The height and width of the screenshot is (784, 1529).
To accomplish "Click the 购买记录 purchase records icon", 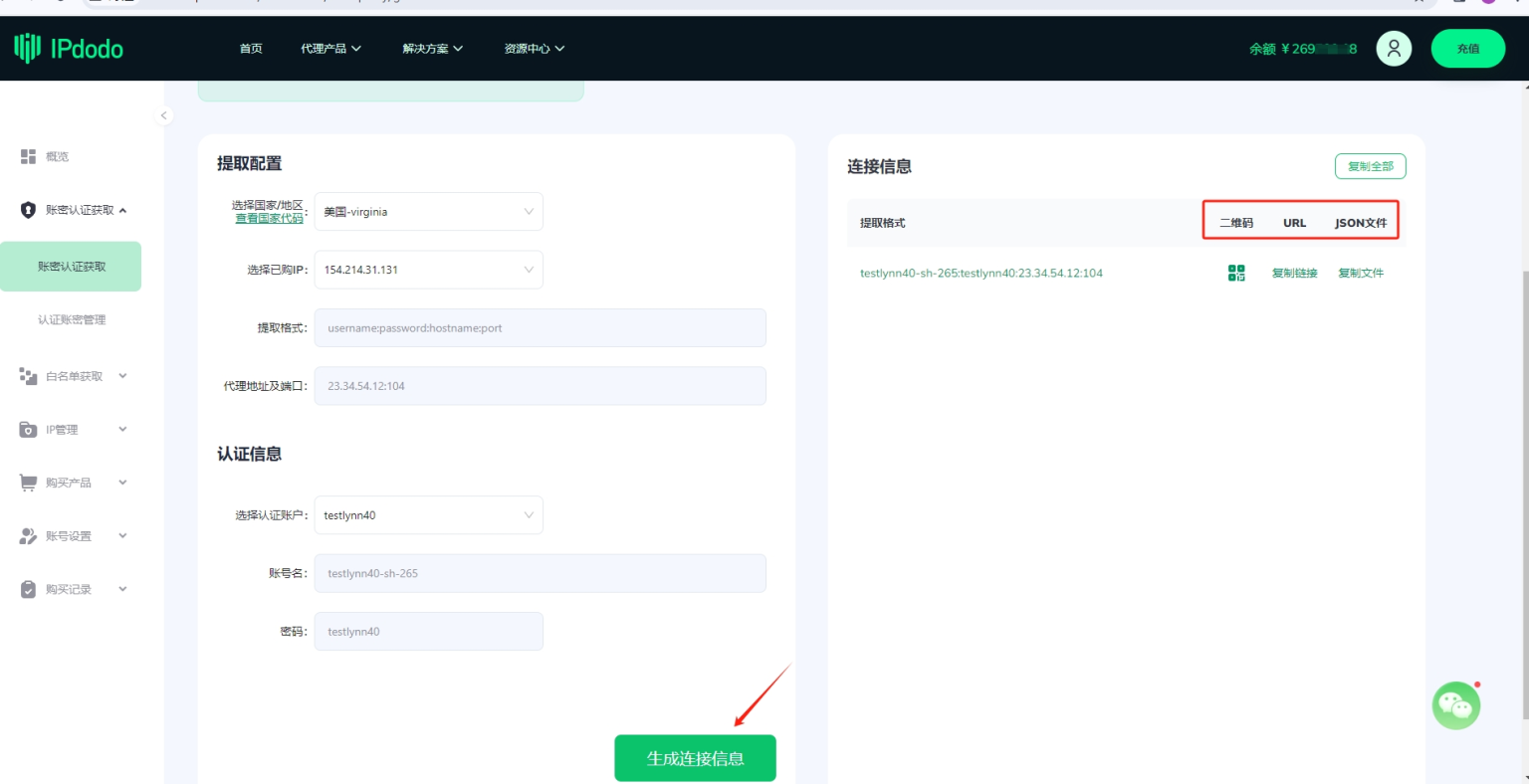I will pos(27,588).
